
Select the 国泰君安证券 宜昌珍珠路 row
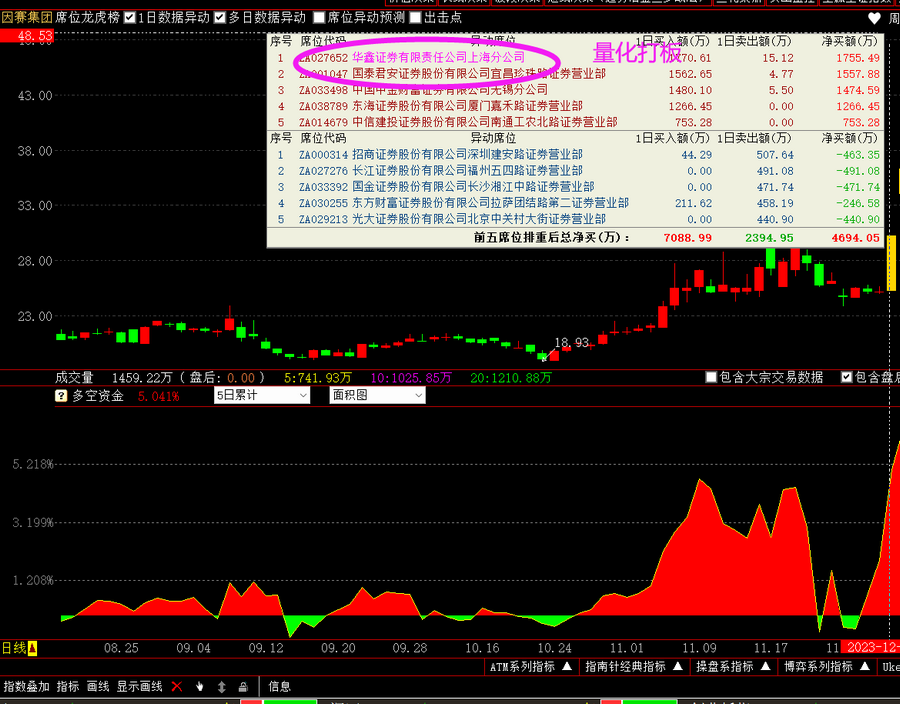click(x=575, y=74)
